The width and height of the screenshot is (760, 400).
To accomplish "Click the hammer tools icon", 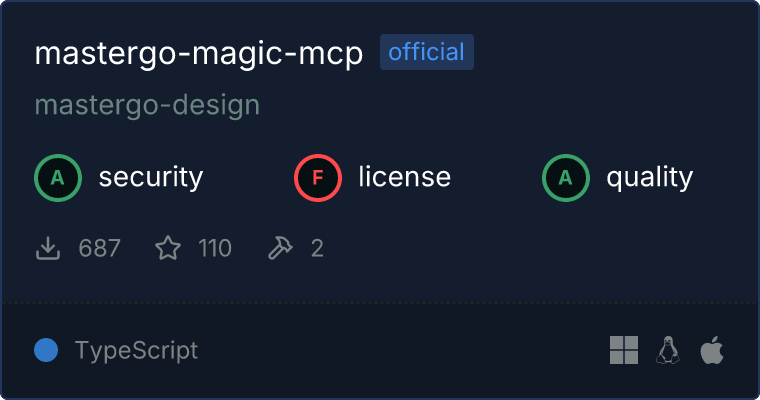I will pos(280,248).
